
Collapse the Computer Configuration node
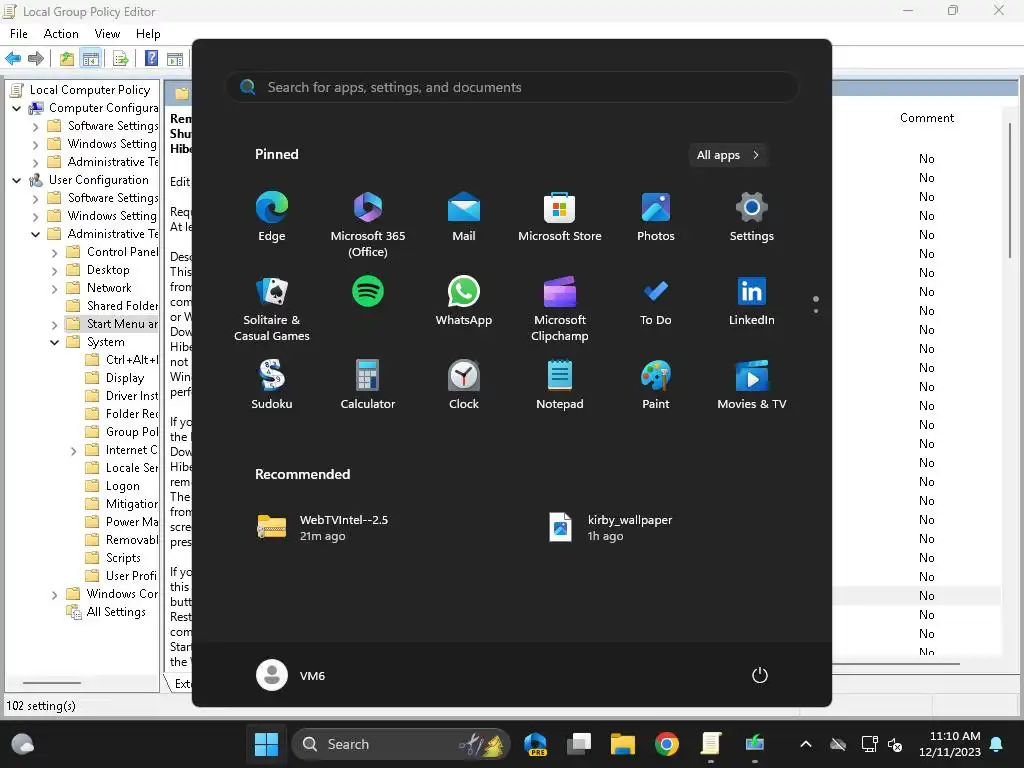point(16,108)
